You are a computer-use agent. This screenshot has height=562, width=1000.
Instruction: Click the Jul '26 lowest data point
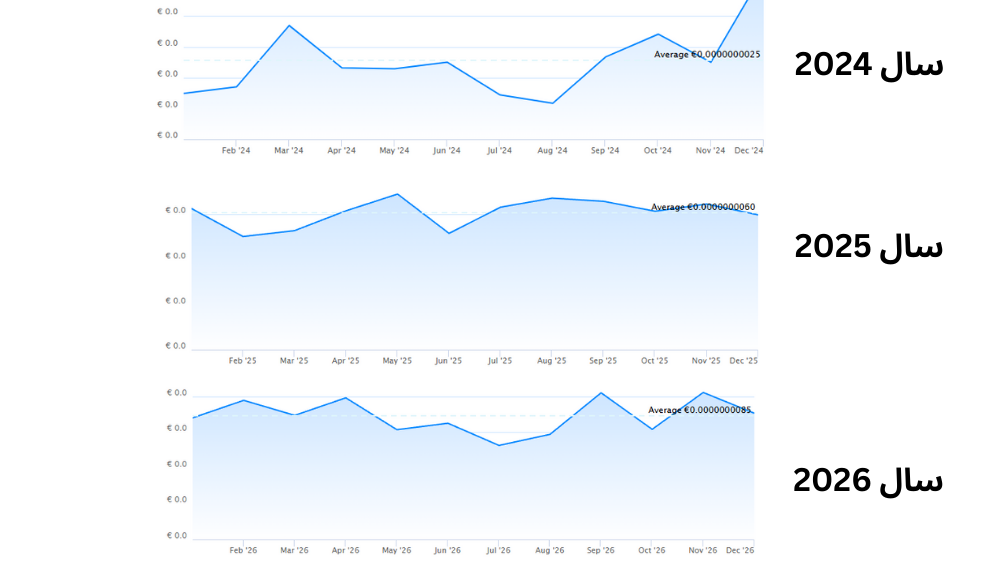coord(499,445)
